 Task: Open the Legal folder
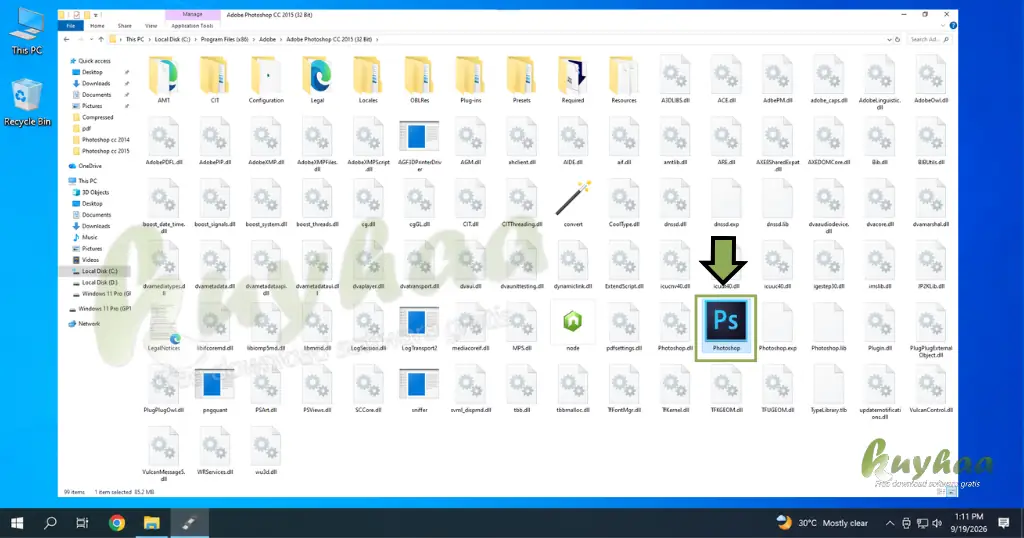point(317,79)
